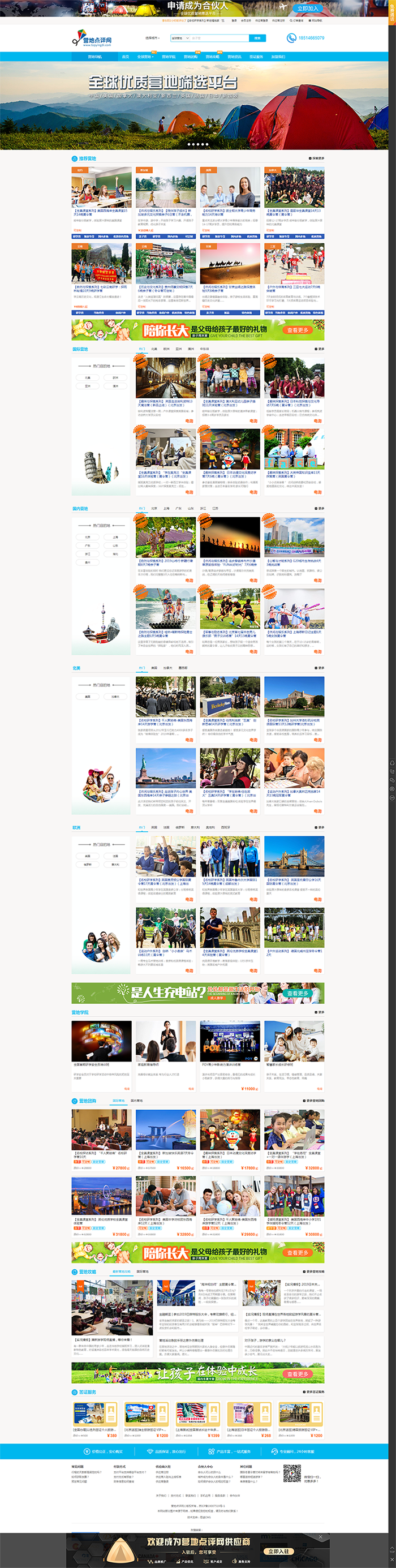The image size is (396, 1568).
Task: Select the middle carousel dot on hero banner
Action: [x=197, y=144]
